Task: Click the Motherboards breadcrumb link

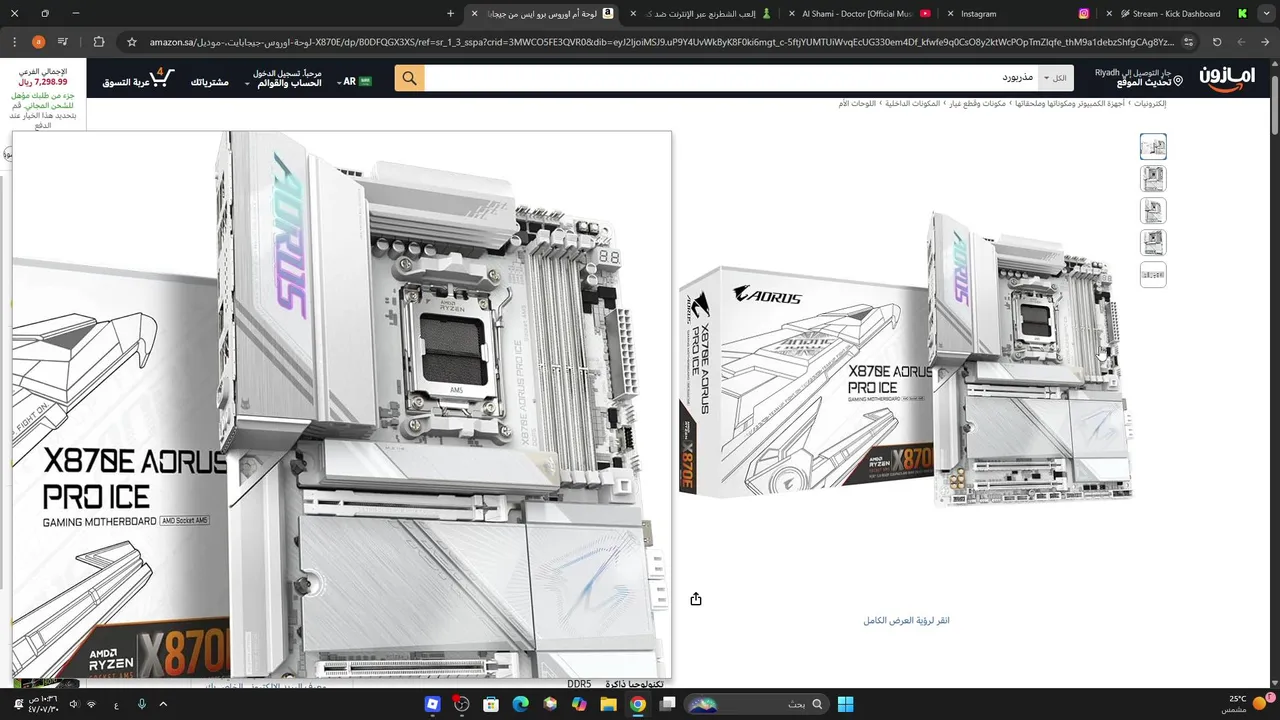Action: pos(857,104)
